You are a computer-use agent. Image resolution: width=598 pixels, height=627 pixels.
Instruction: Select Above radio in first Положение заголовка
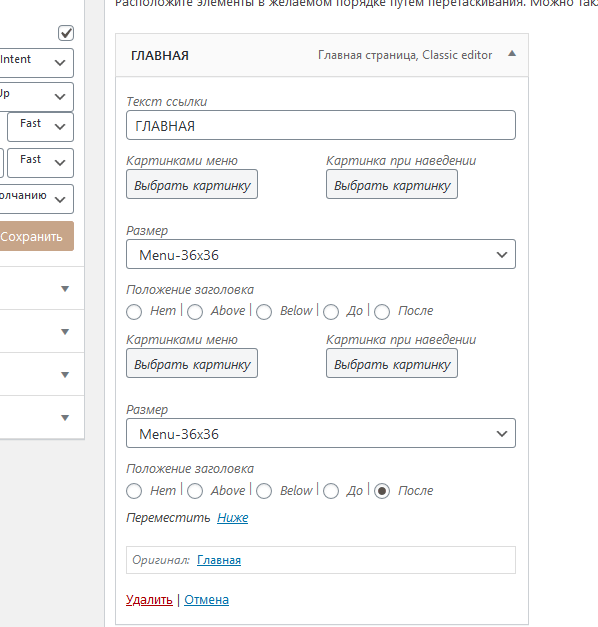[x=195, y=312]
